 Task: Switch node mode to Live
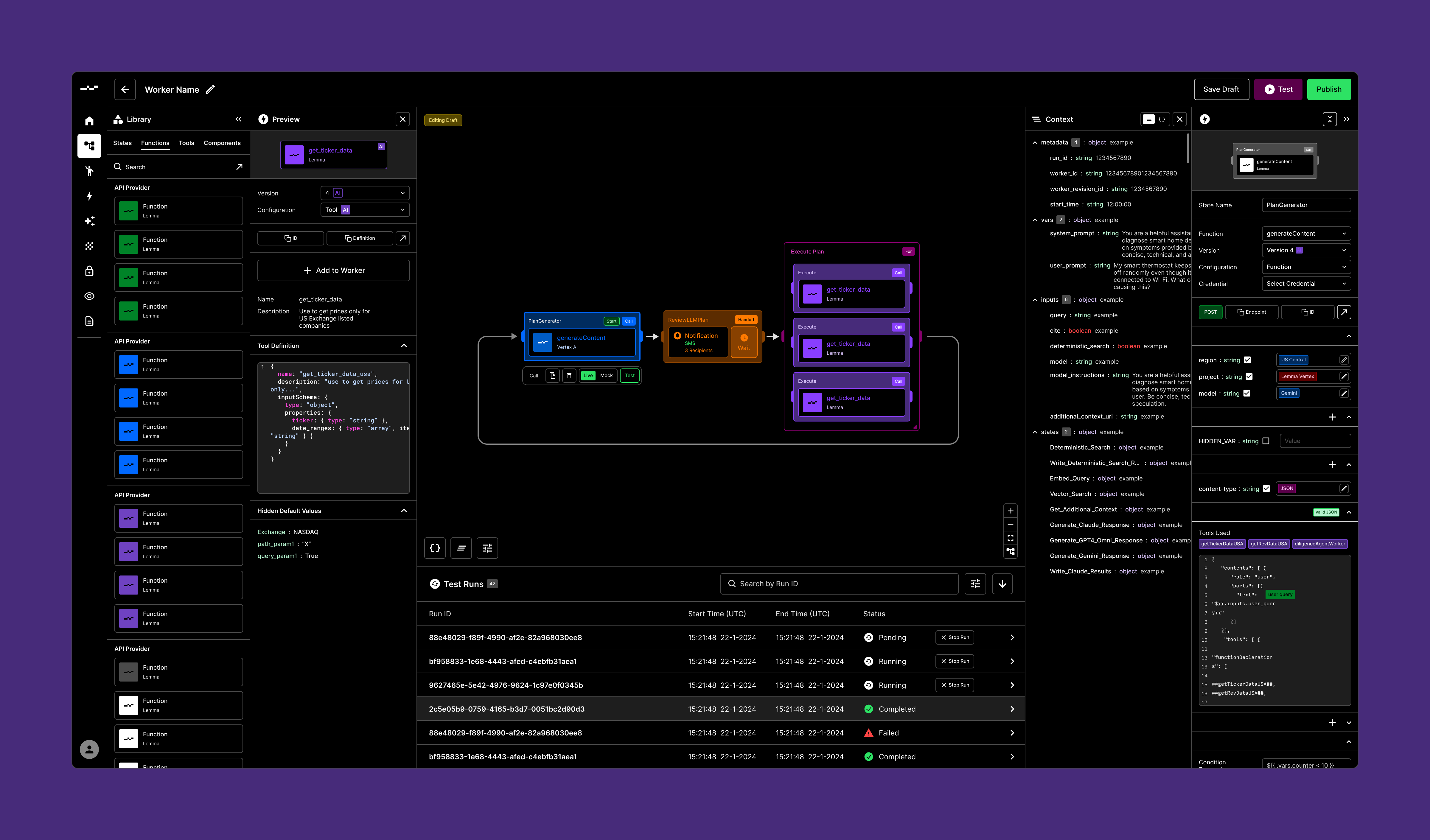click(588, 376)
